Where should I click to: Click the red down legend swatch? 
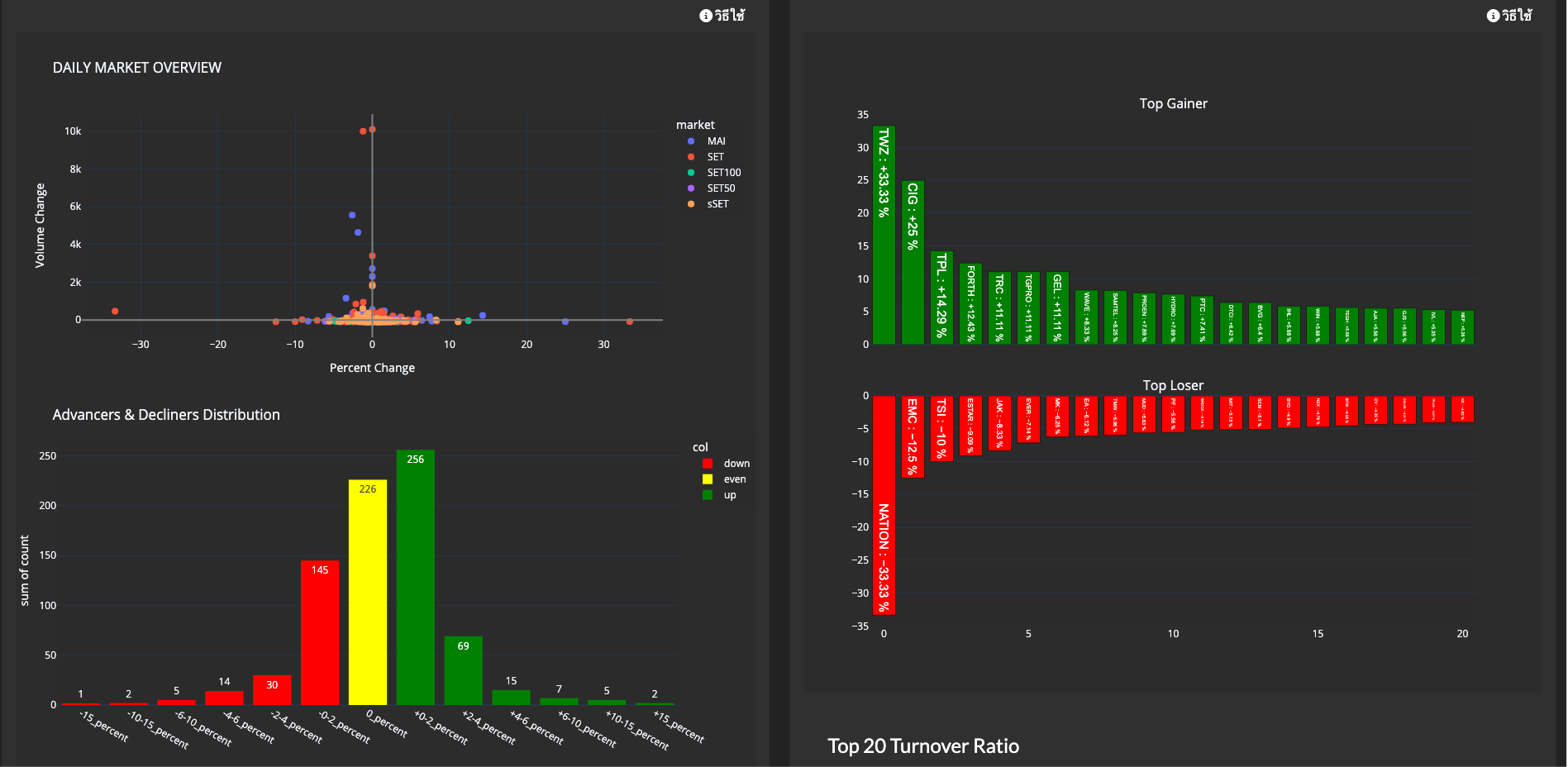pyautogui.click(x=708, y=464)
